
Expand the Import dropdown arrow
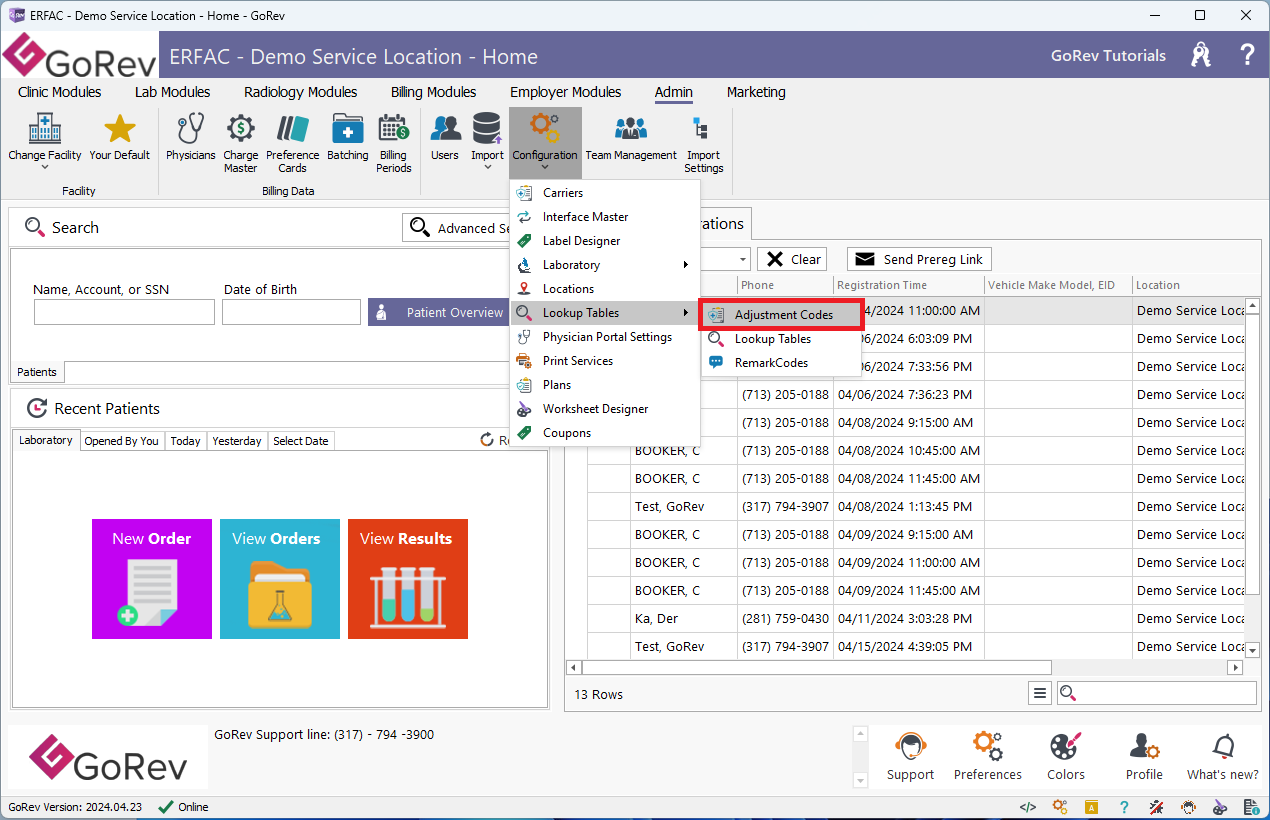pyautogui.click(x=487, y=168)
